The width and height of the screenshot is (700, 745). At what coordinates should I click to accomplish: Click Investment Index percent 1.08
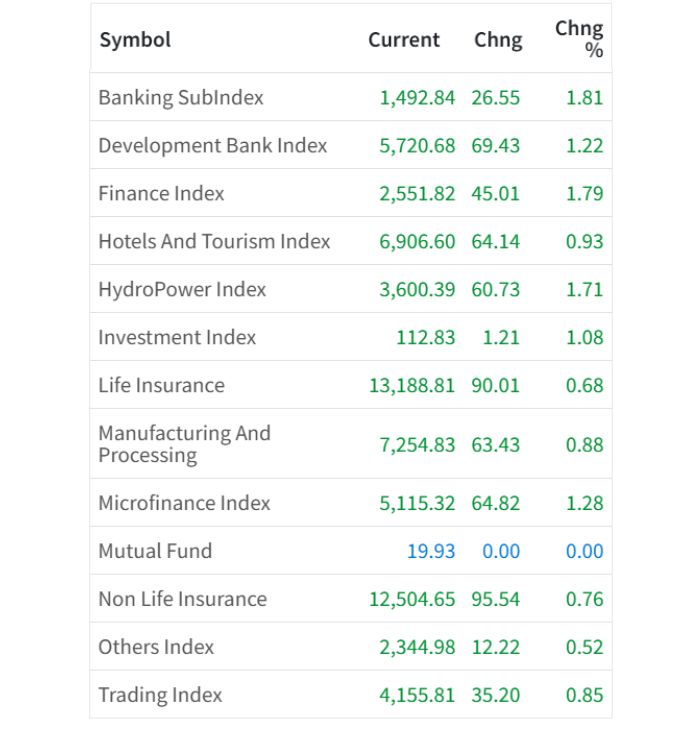click(585, 338)
